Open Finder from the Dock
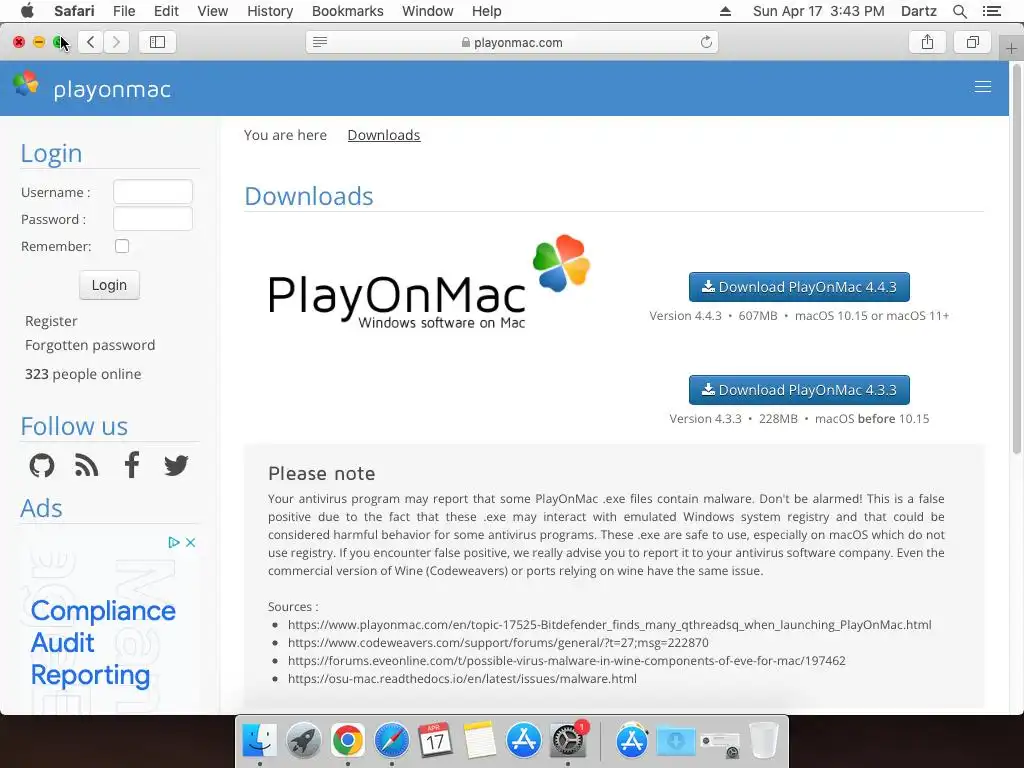 [x=259, y=741]
